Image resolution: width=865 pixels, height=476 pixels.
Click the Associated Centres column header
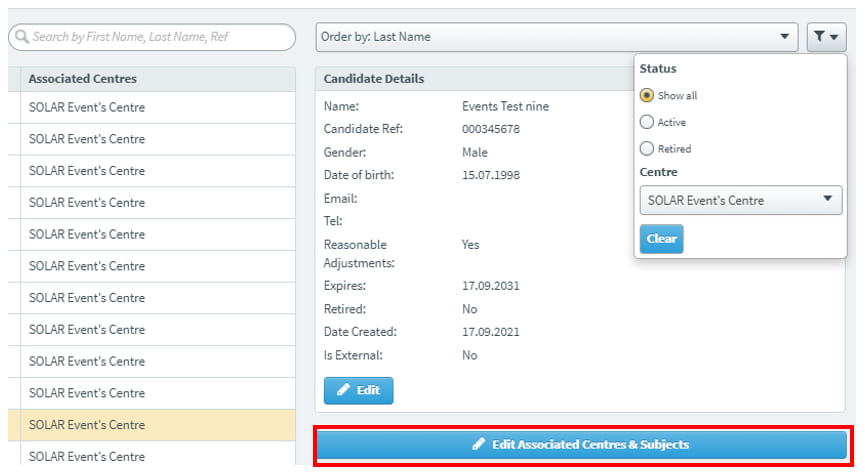pos(83,78)
